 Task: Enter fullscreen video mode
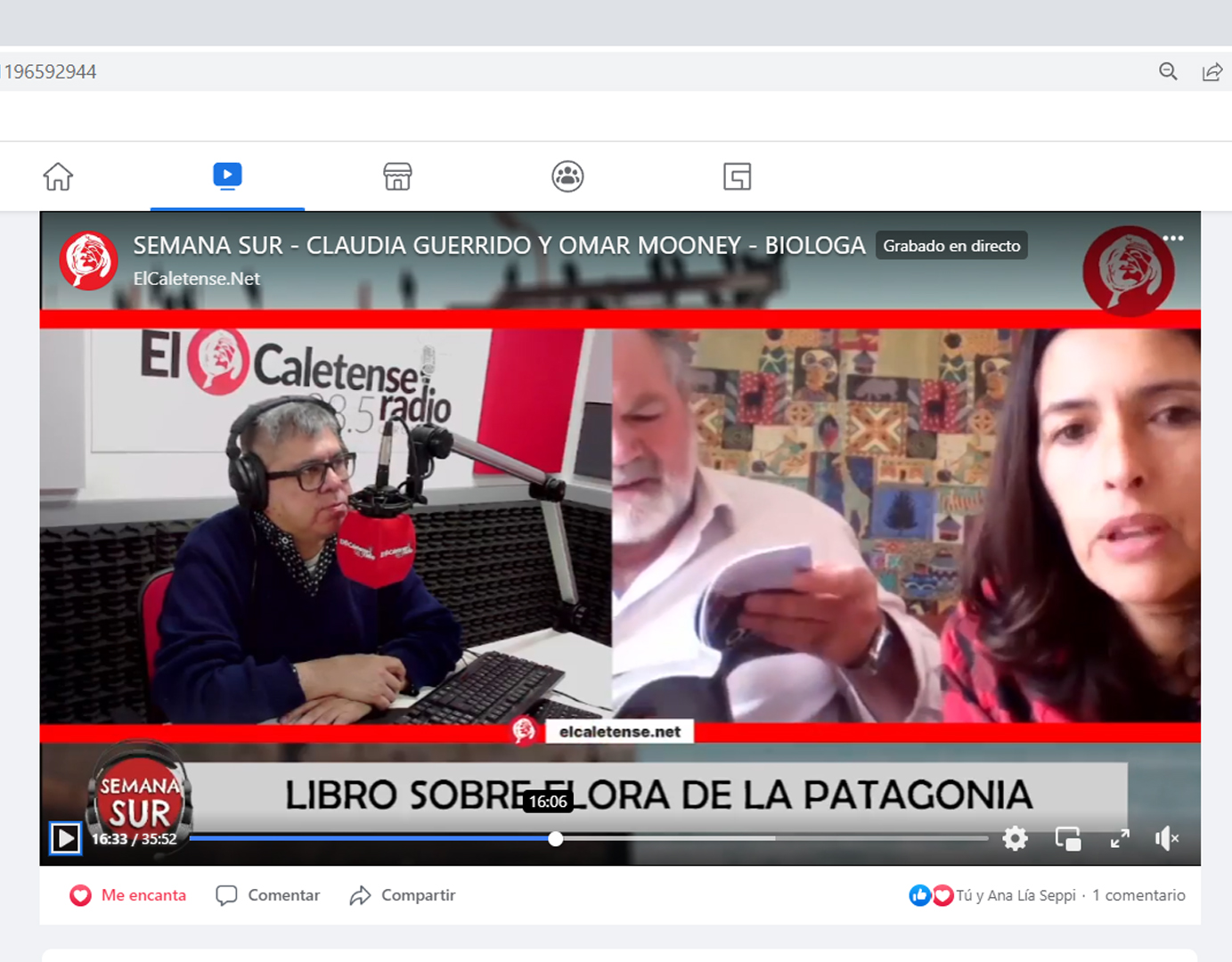point(1120,838)
